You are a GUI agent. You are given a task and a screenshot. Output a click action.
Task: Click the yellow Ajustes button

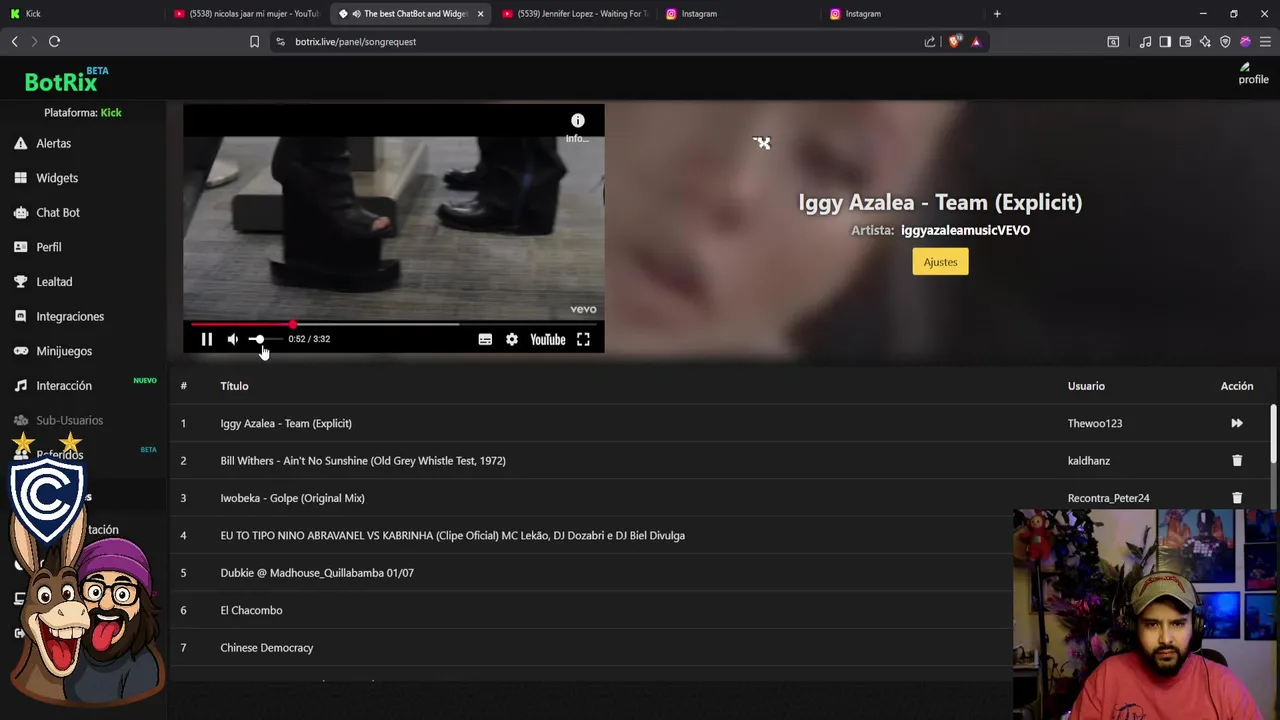point(940,262)
